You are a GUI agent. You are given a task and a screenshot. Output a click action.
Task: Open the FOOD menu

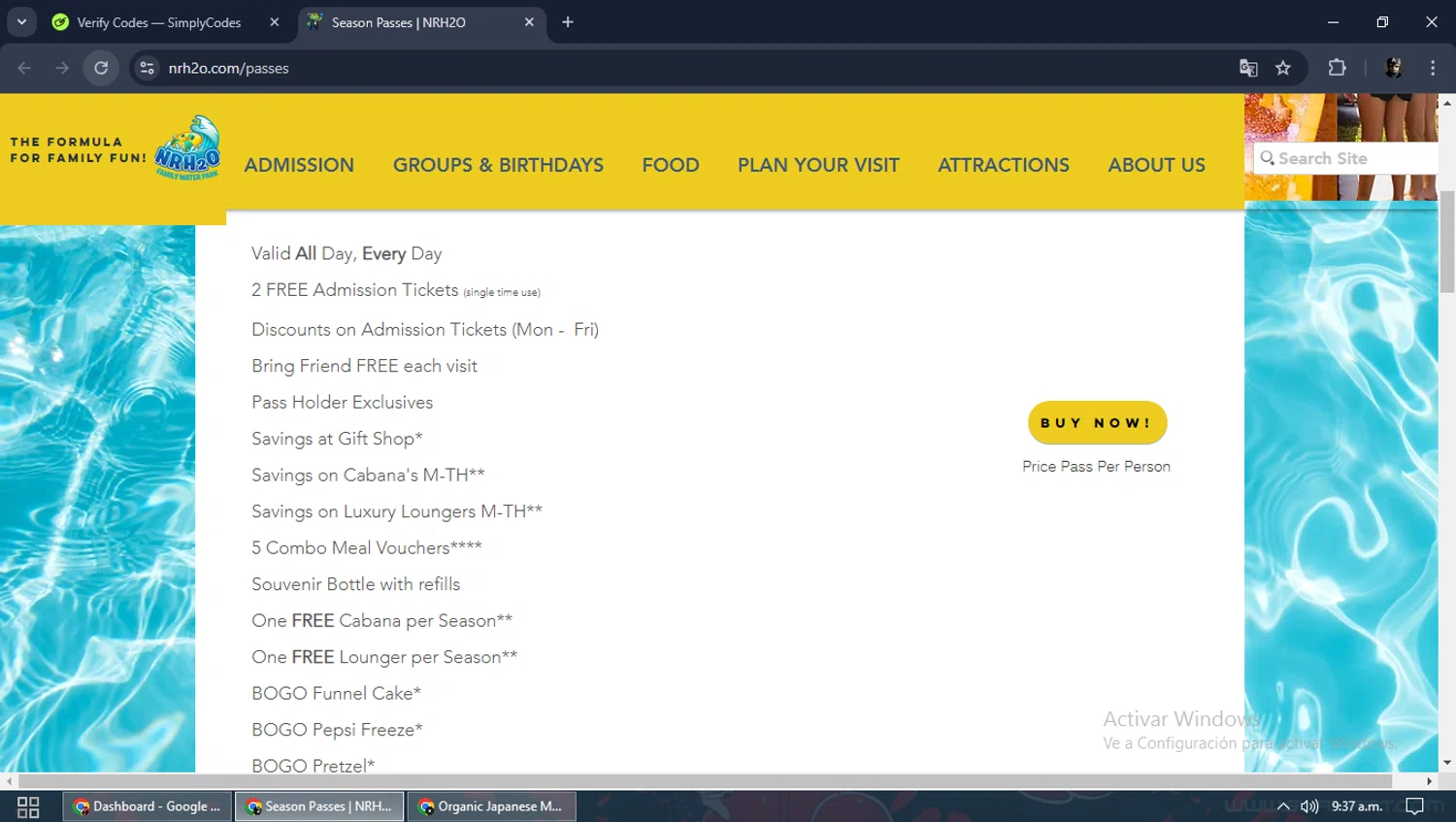[670, 165]
